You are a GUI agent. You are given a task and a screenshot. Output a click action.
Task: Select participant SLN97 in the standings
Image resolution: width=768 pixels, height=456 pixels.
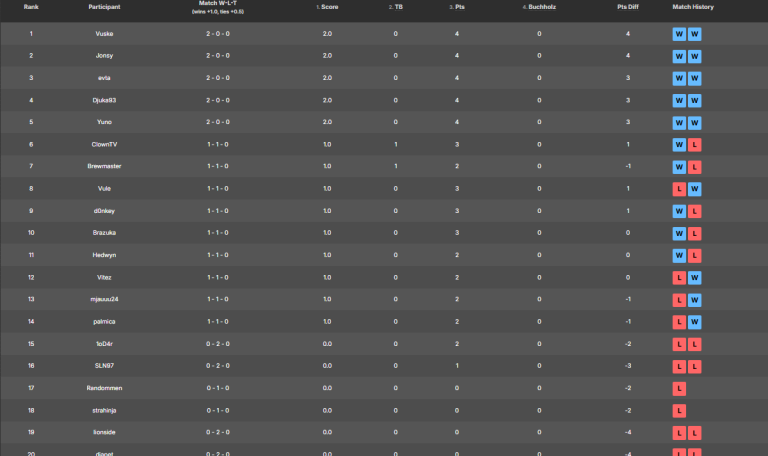pyautogui.click(x=104, y=366)
